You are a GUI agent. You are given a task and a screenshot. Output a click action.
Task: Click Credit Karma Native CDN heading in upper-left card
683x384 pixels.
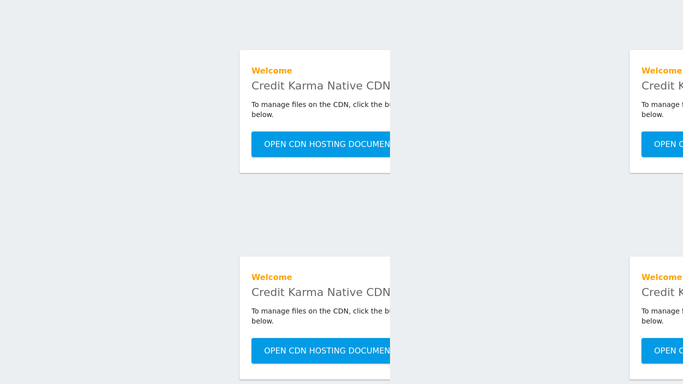[321, 86]
